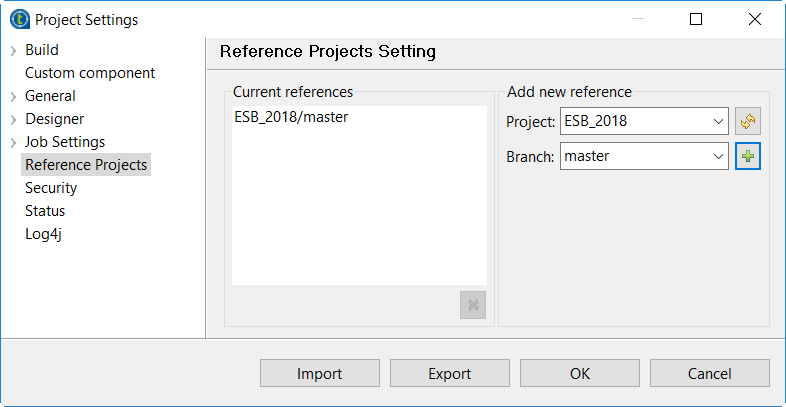Click the green plus add reference icon
The width and height of the screenshot is (786, 407).
click(x=748, y=156)
